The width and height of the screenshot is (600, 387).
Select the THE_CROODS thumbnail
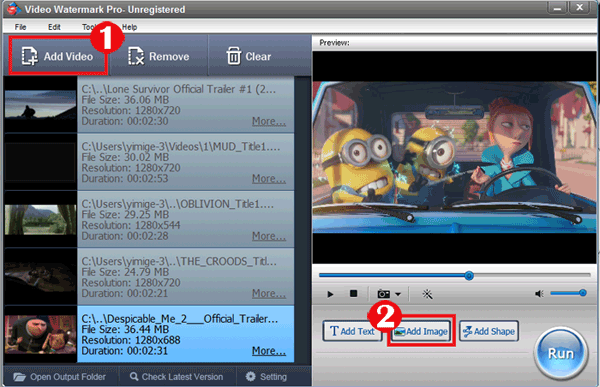(40, 277)
